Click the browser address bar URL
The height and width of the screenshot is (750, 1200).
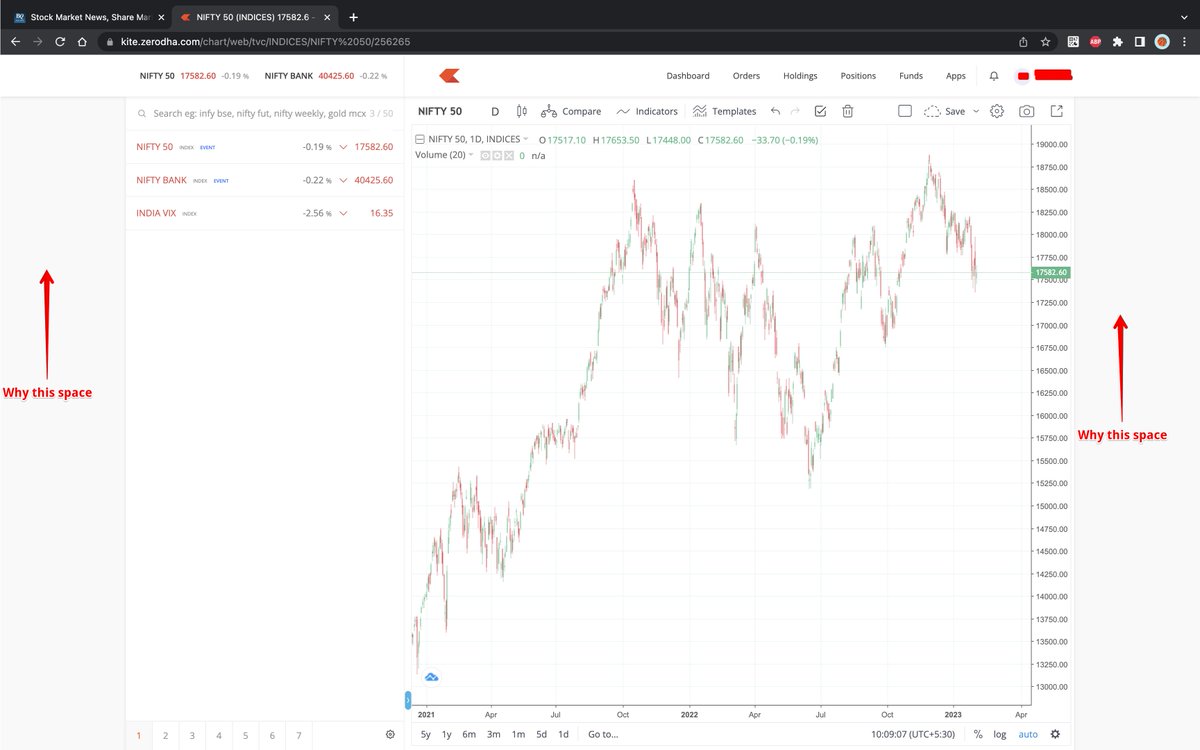(265, 42)
